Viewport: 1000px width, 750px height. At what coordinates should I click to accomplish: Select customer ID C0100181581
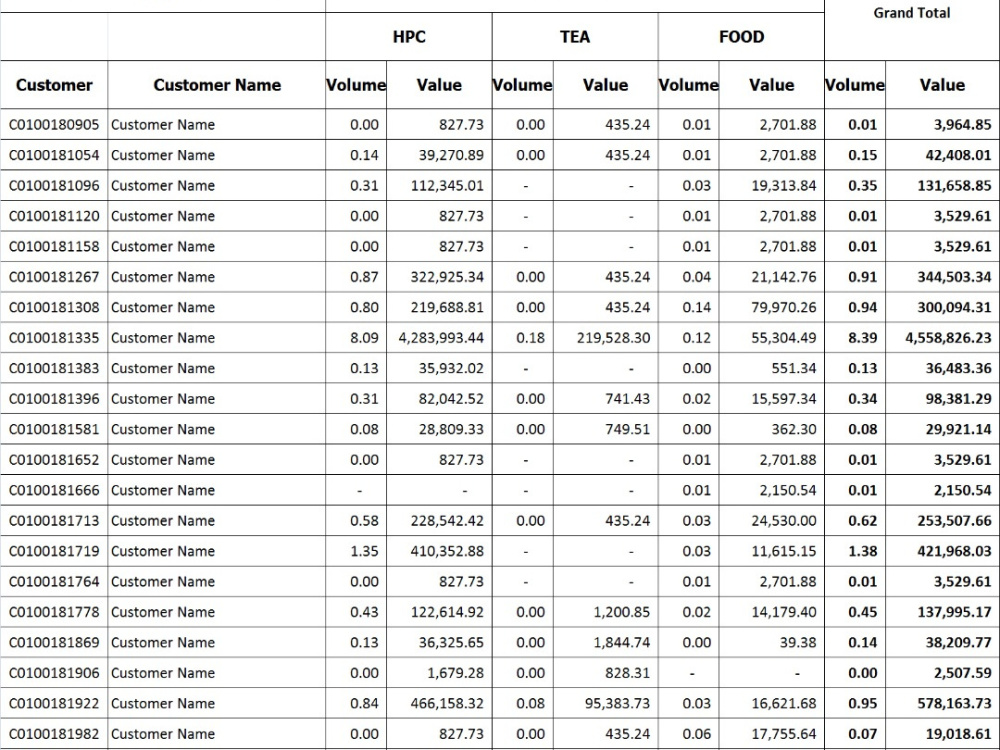coord(54,430)
